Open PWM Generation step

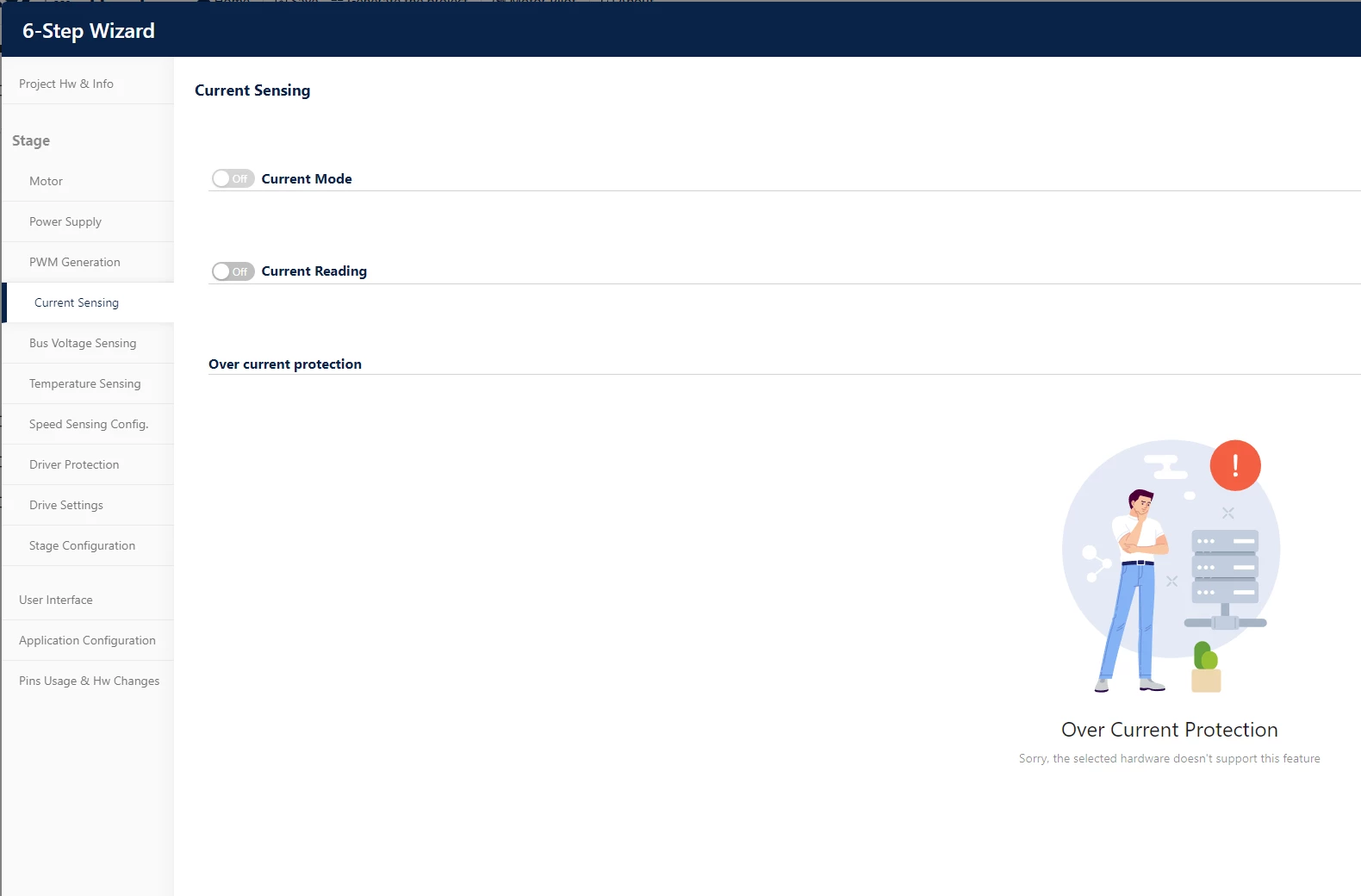coord(88,262)
